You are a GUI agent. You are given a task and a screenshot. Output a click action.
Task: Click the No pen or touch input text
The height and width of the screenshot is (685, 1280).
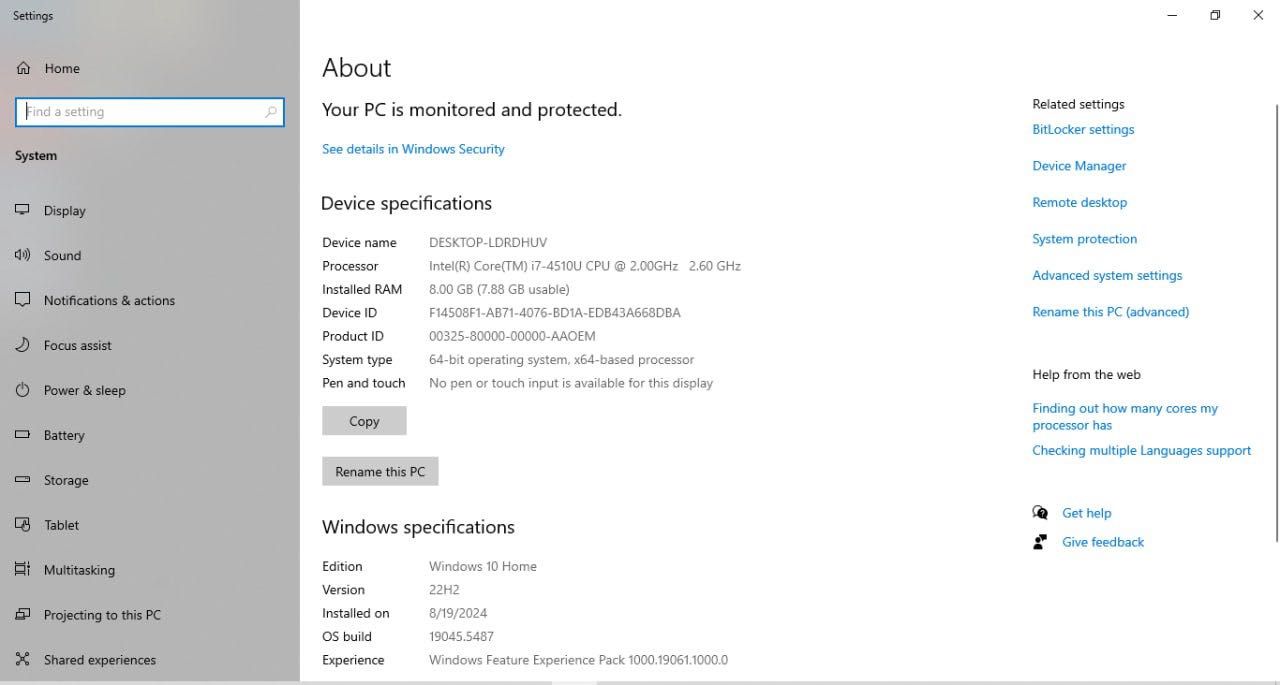tap(571, 383)
